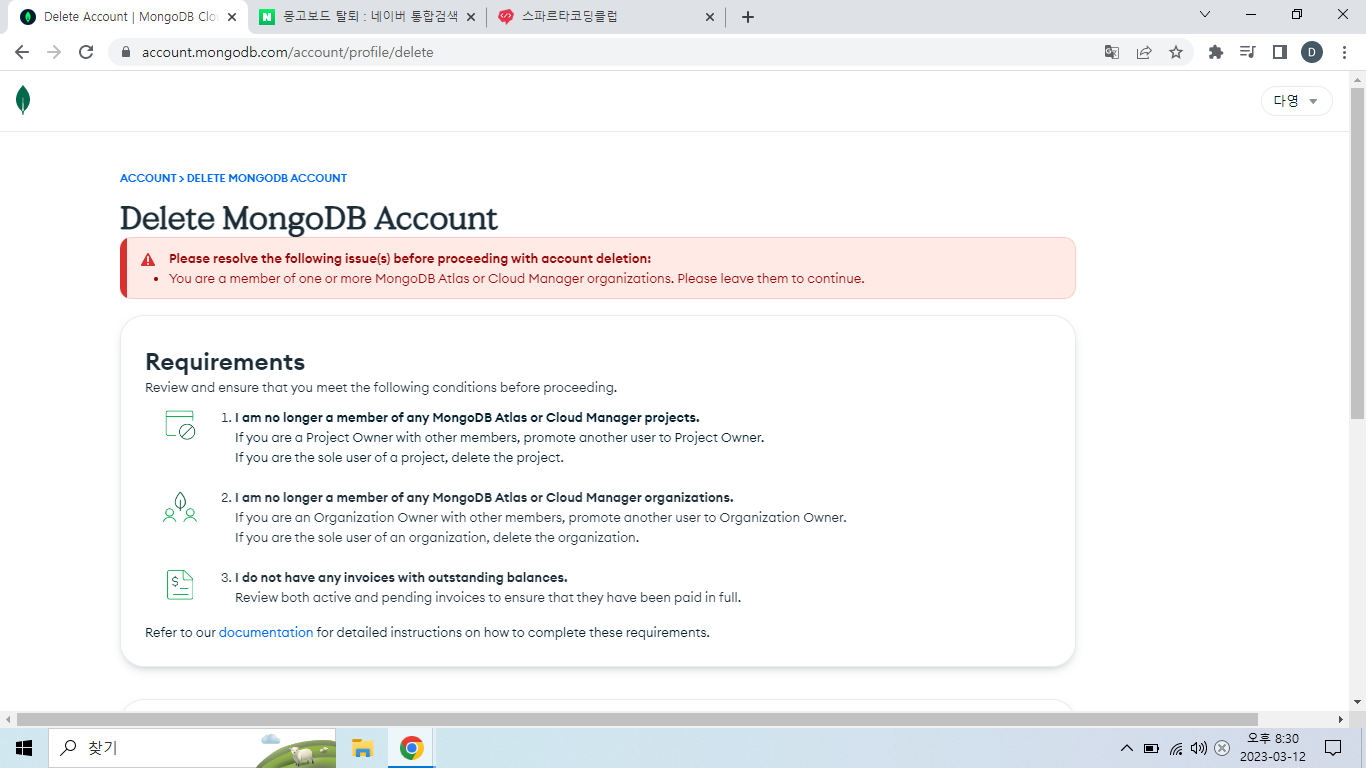The height and width of the screenshot is (768, 1366).
Task: Open File Explorer from the taskbar
Action: point(362,748)
